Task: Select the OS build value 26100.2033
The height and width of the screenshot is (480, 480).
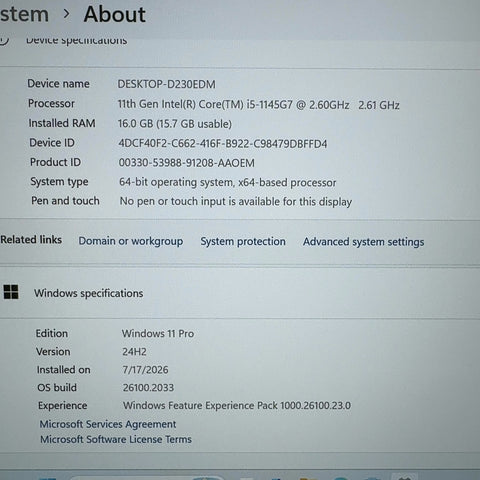Action: [x=148, y=388]
